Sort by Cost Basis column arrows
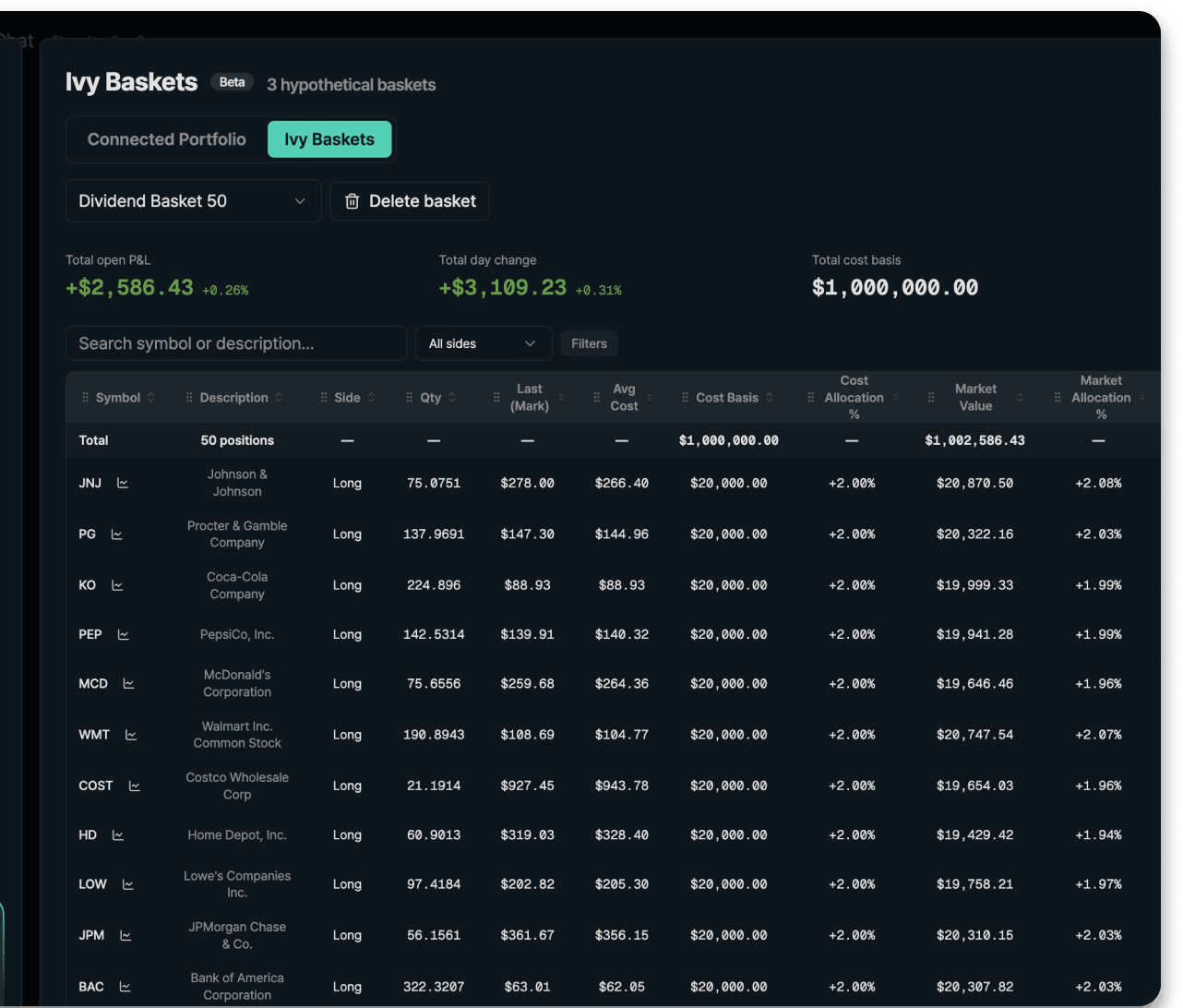This screenshot has width=1183, height=1008. [770, 398]
